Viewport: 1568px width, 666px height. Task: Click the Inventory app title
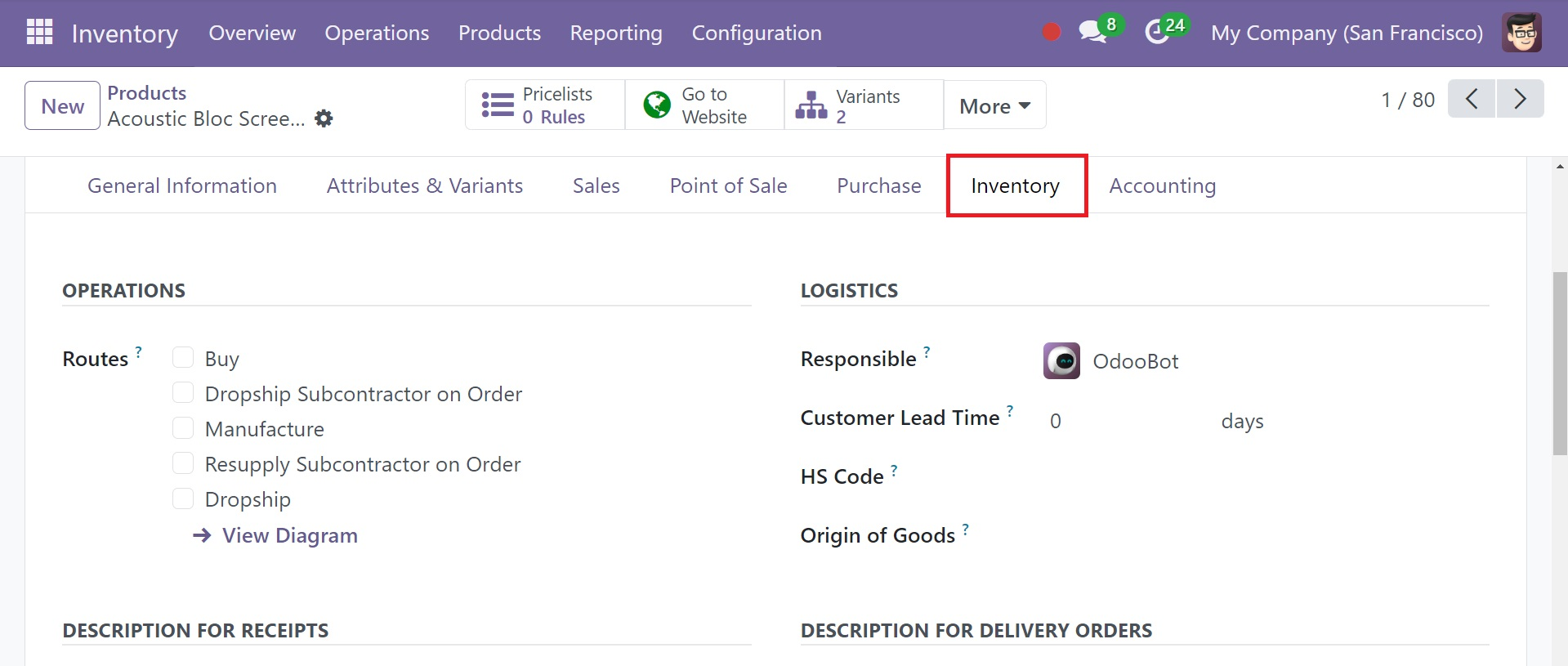tap(124, 34)
